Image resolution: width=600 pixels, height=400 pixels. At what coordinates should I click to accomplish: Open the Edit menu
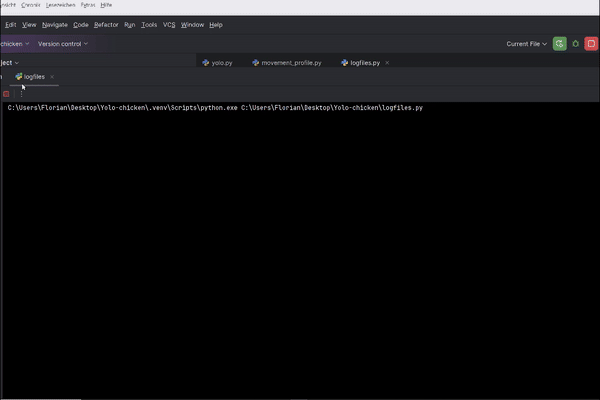tap(10, 25)
